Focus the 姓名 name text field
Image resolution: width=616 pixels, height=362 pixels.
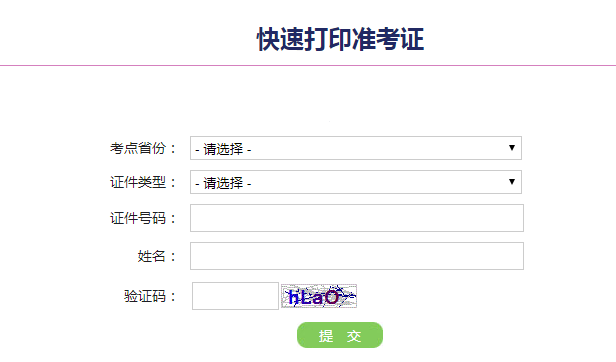coord(357,256)
